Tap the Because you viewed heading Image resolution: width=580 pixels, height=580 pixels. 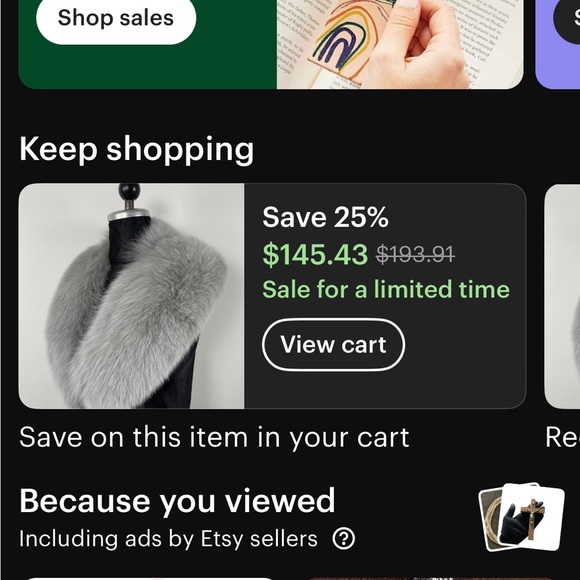point(177,501)
